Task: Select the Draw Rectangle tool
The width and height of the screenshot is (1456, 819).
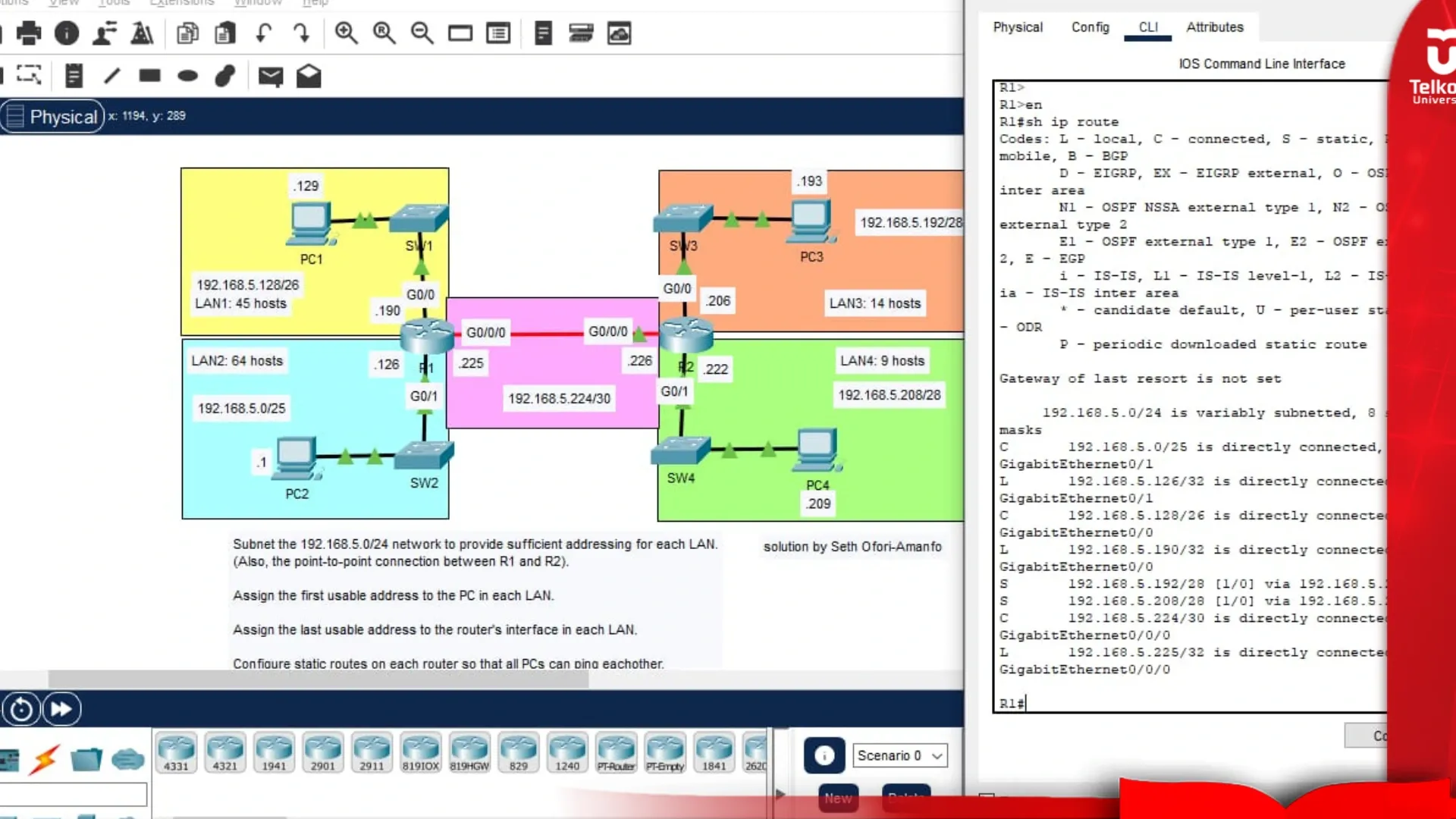Action: click(149, 75)
